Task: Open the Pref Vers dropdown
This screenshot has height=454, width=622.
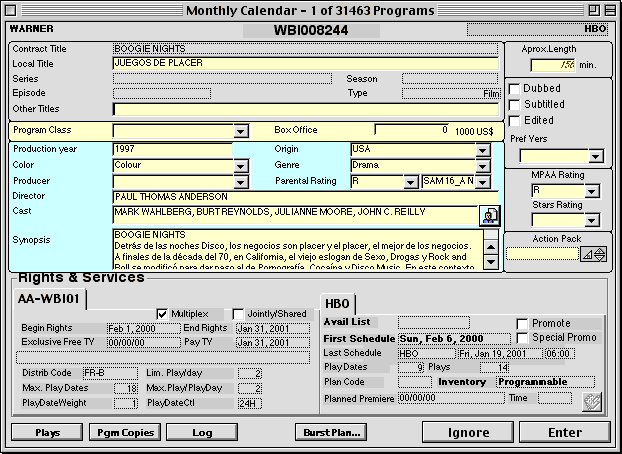Action: coord(596,156)
